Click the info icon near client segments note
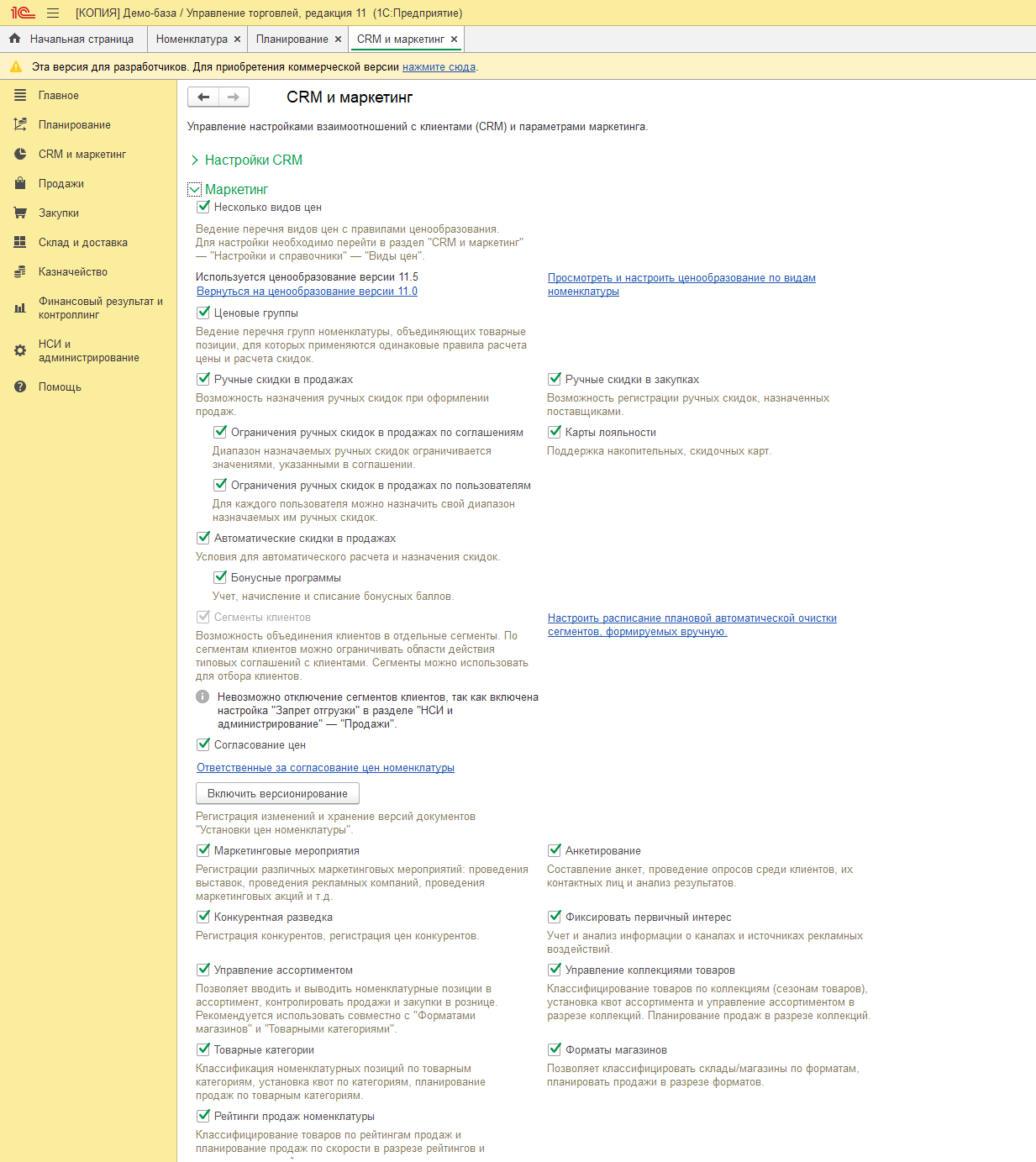The height and width of the screenshot is (1162, 1036). [x=202, y=697]
